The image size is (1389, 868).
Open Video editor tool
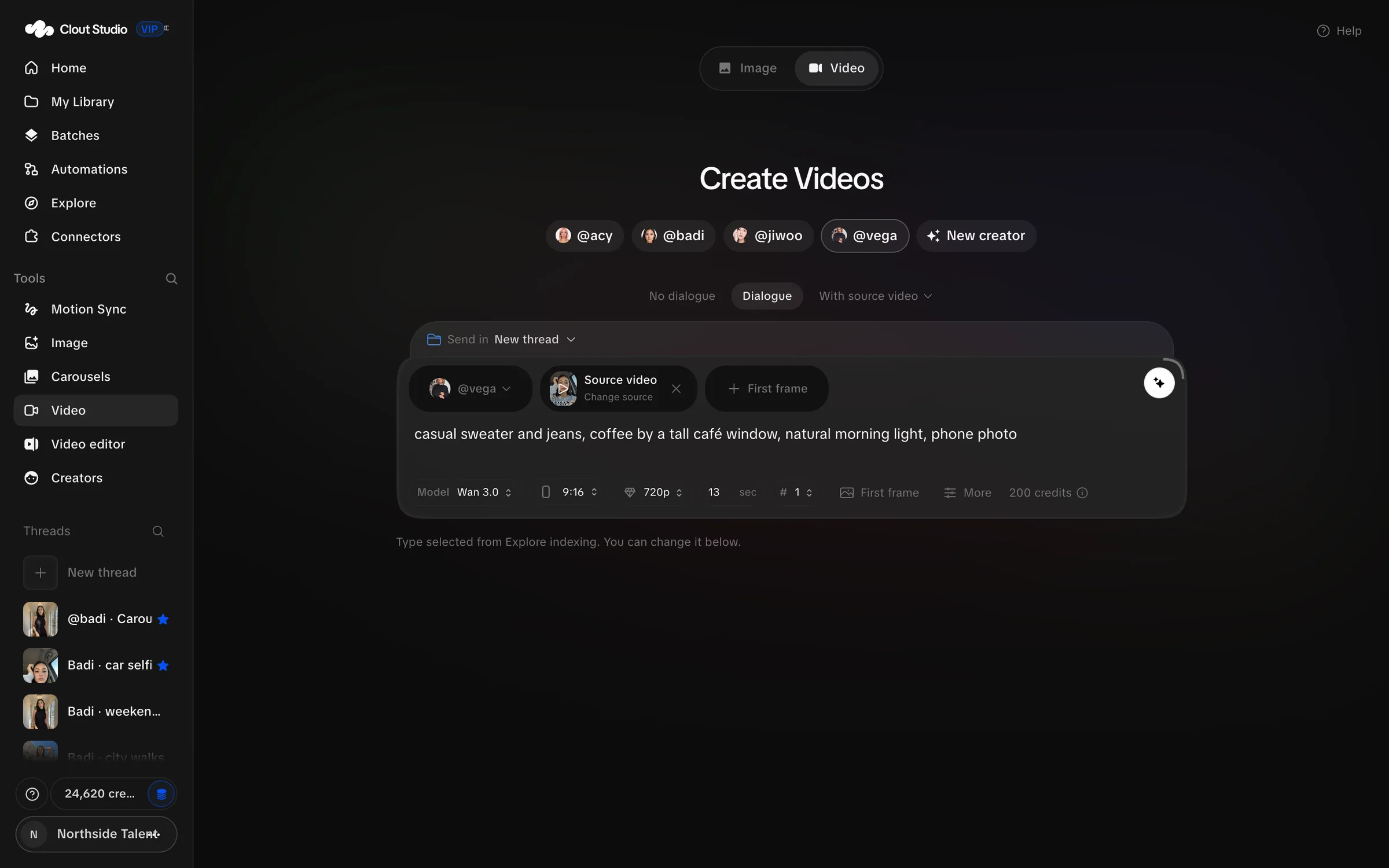(95, 444)
